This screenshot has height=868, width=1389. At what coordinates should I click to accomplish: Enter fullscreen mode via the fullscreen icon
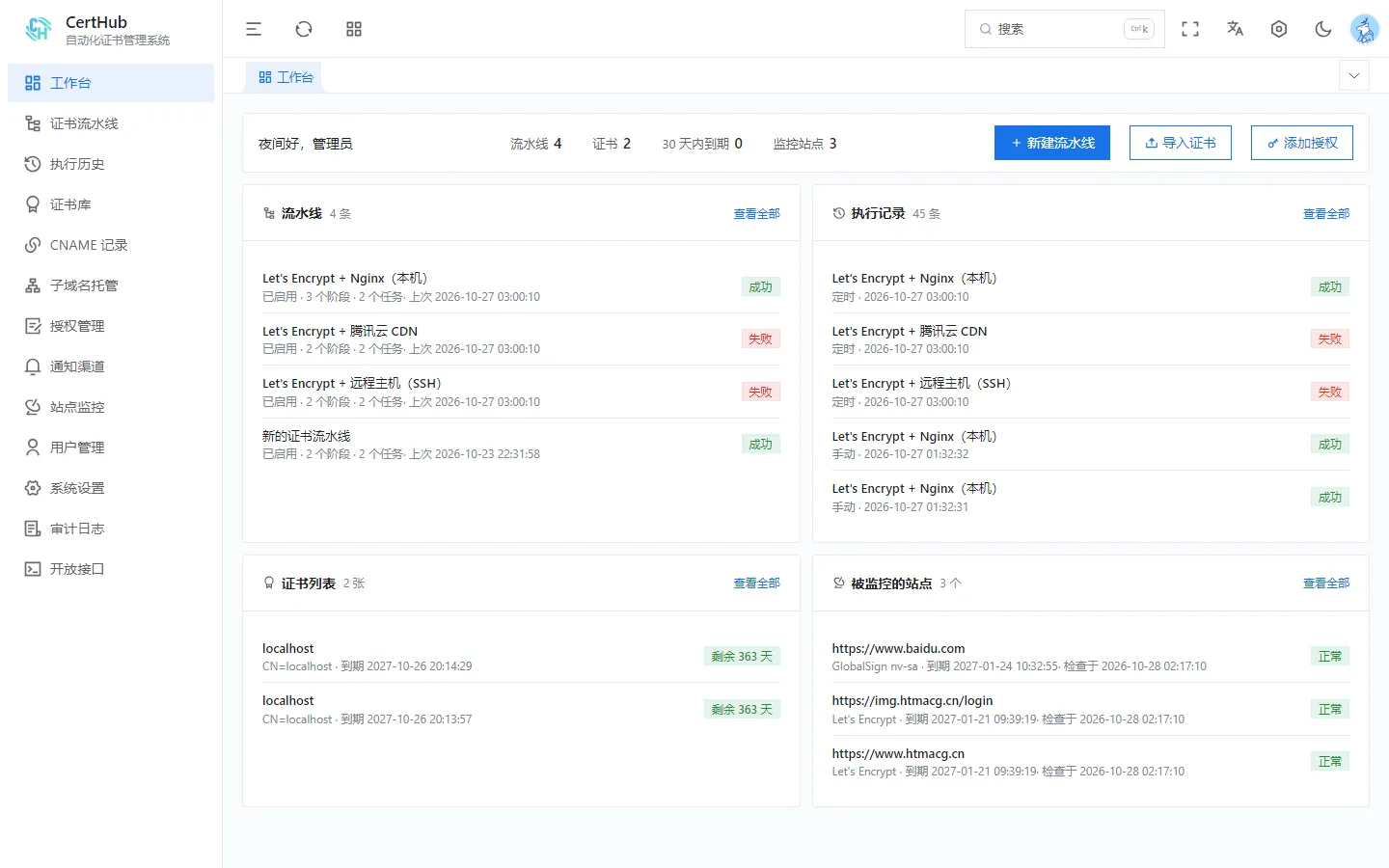point(1190,29)
